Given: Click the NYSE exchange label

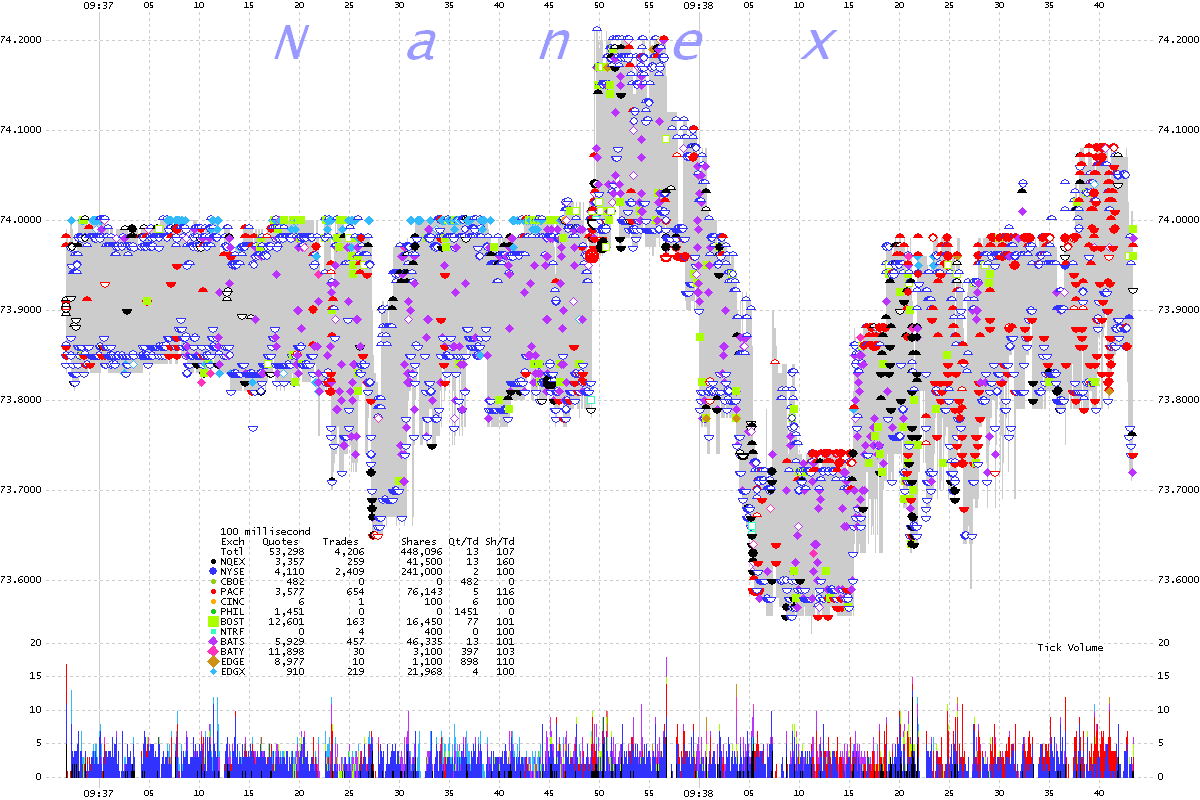Looking at the screenshot, I should 233,571.
